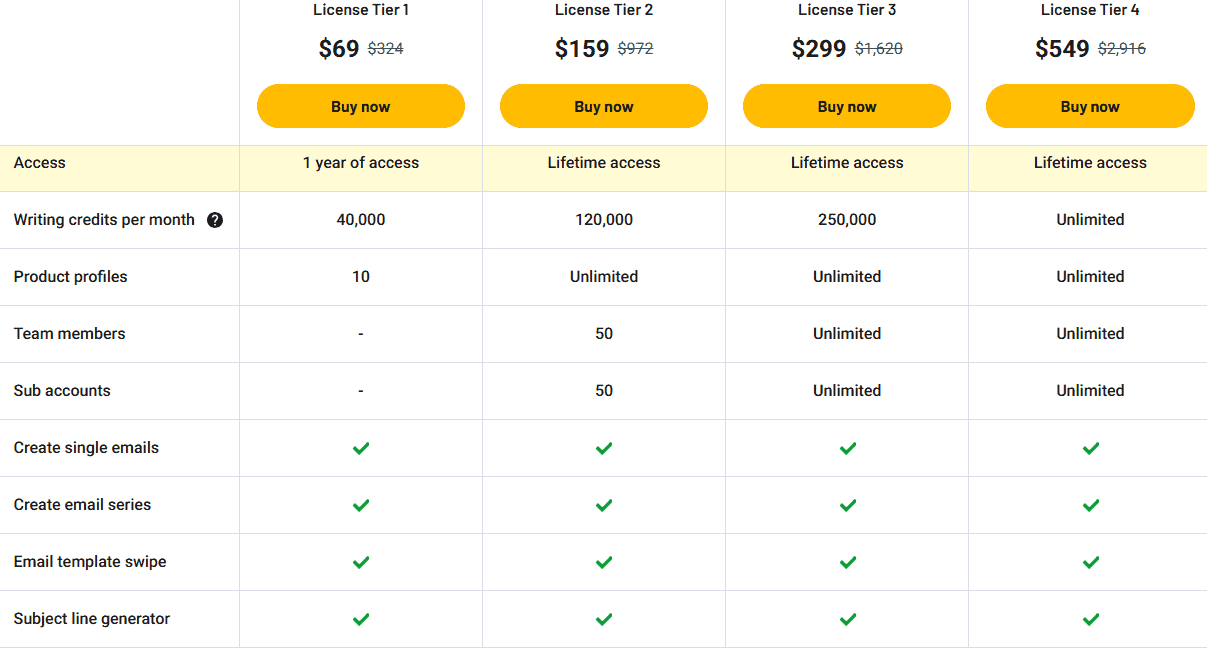Click the checkmark for Create email series under Tier 2
1207x652 pixels.
[603, 505]
